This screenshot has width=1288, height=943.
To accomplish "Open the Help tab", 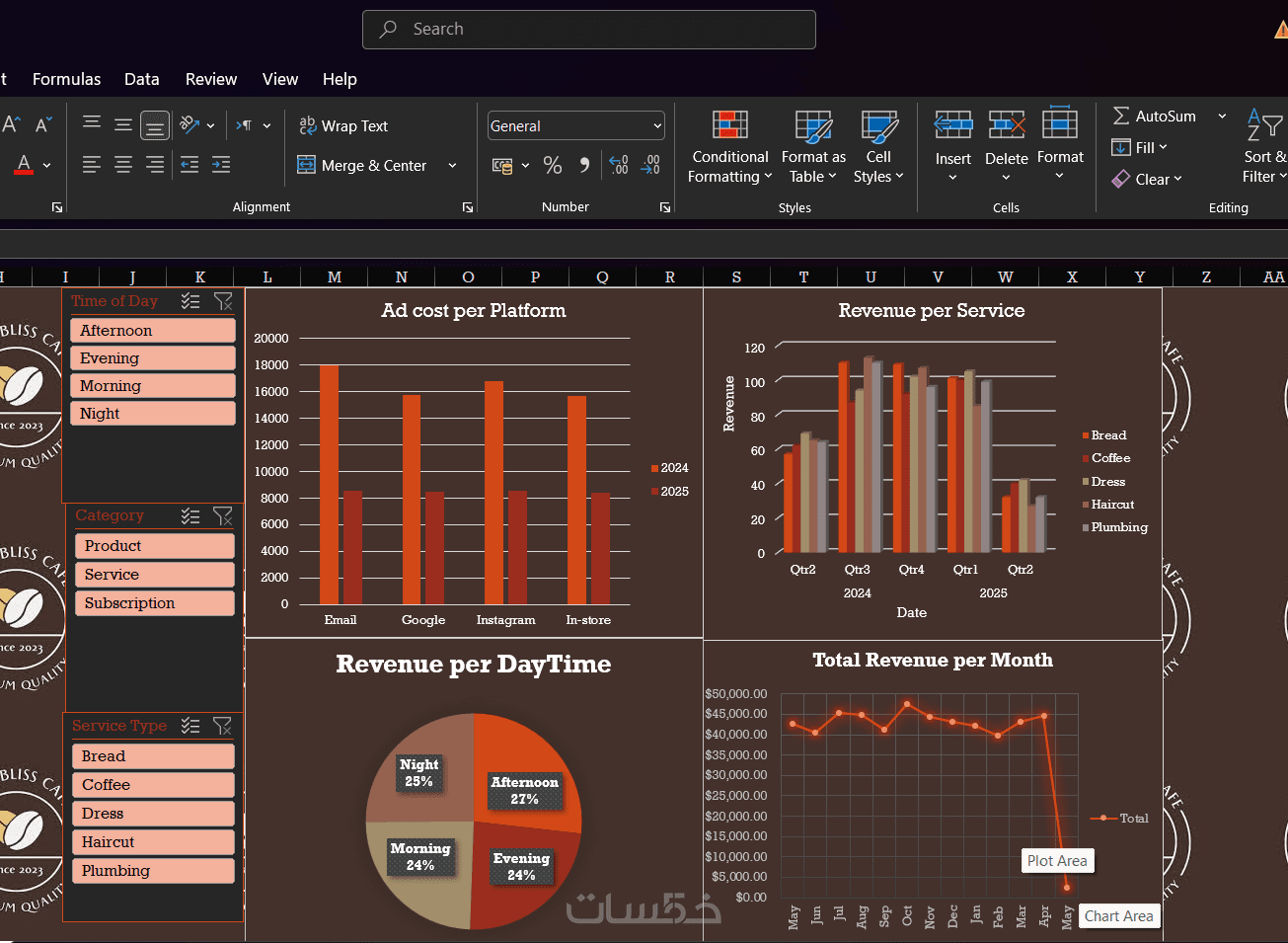I will 340,79.
